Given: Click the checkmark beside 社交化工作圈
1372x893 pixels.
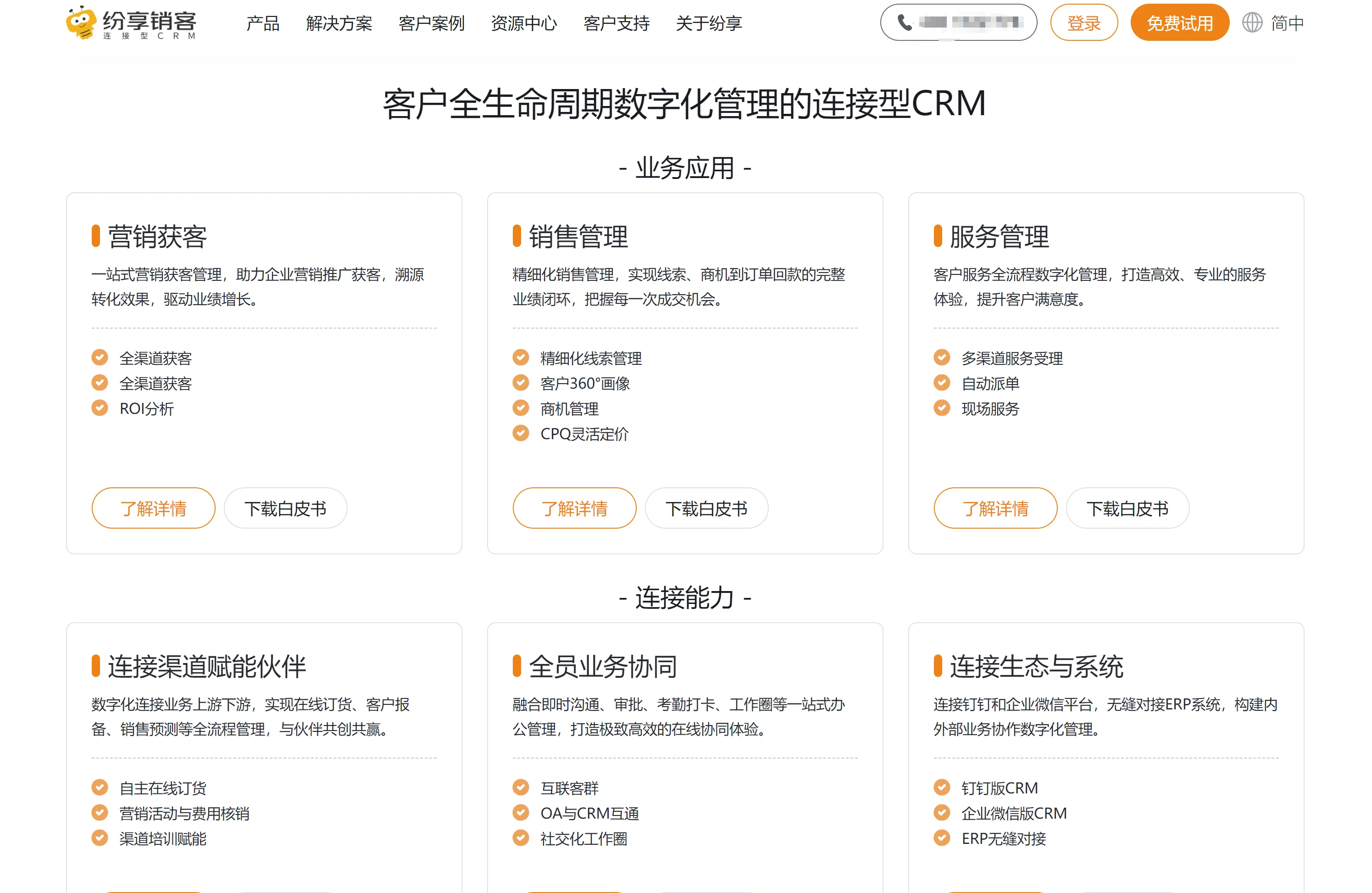Looking at the screenshot, I should [x=521, y=839].
